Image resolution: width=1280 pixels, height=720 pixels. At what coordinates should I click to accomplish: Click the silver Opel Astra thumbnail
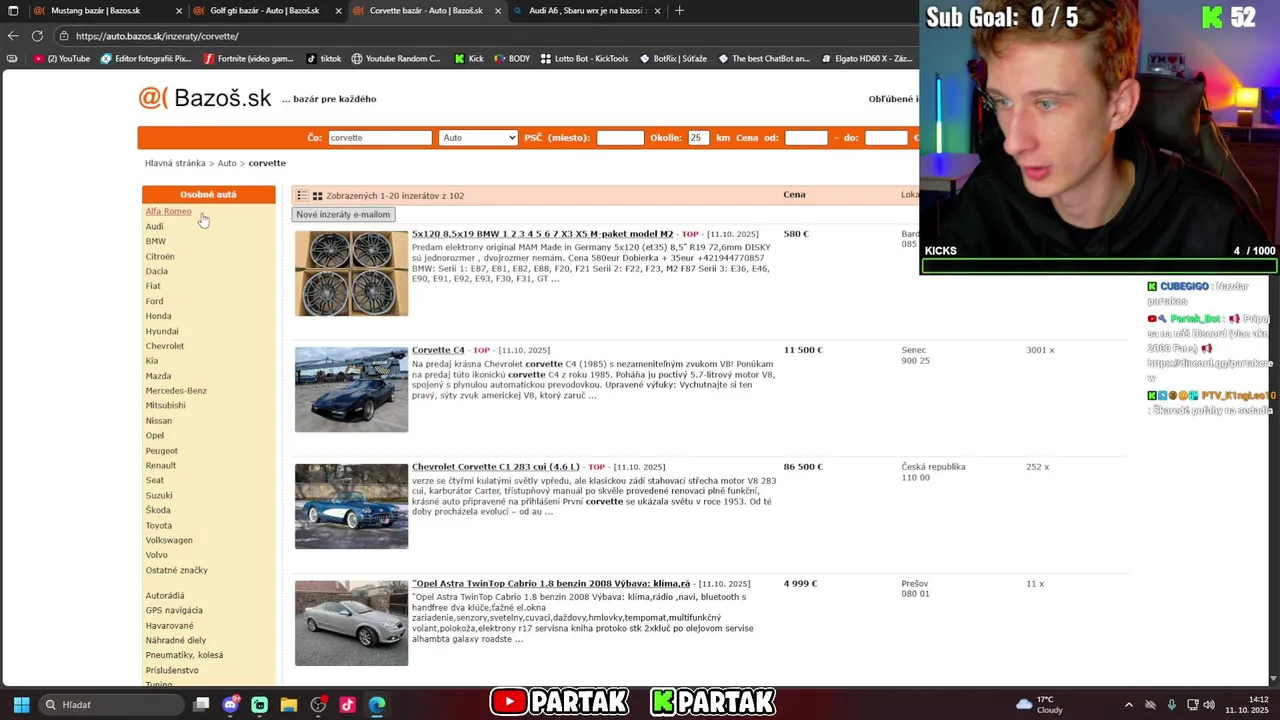(351, 623)
